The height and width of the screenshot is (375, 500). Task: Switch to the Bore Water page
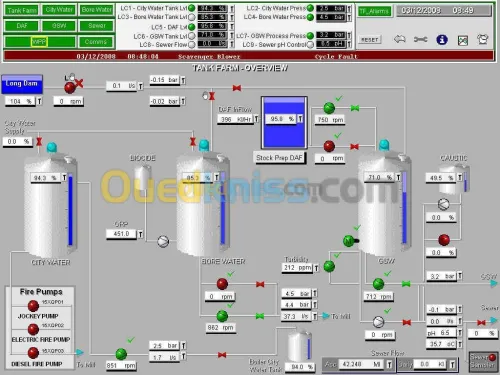coord(97,10)
